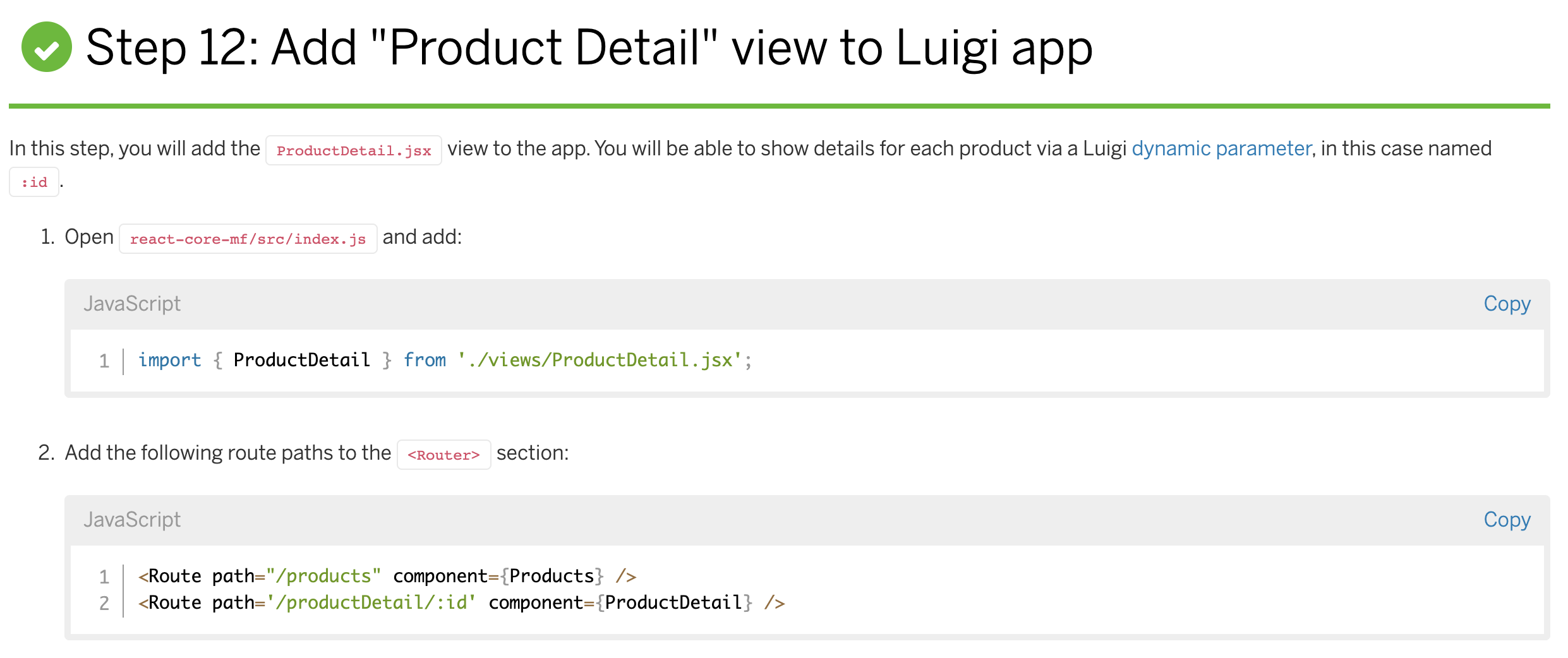Screen dimensions: 1568x658
Task: Collapse the Step 12 section heading
Action: (588, 47)
